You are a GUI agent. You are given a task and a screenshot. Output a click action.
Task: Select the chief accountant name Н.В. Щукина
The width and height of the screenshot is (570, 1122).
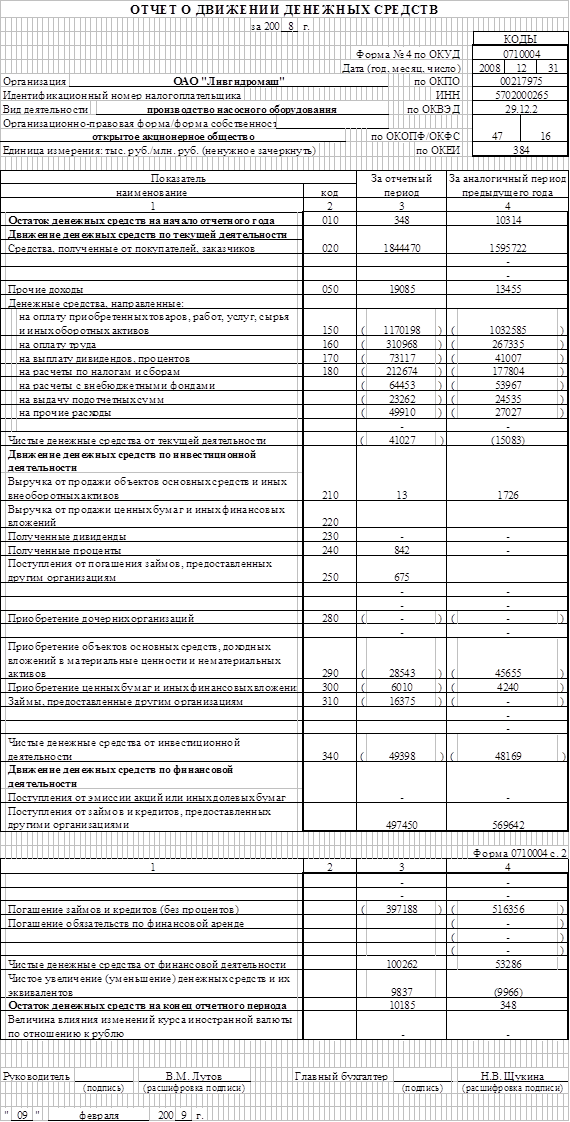(x=512, y=1076)
